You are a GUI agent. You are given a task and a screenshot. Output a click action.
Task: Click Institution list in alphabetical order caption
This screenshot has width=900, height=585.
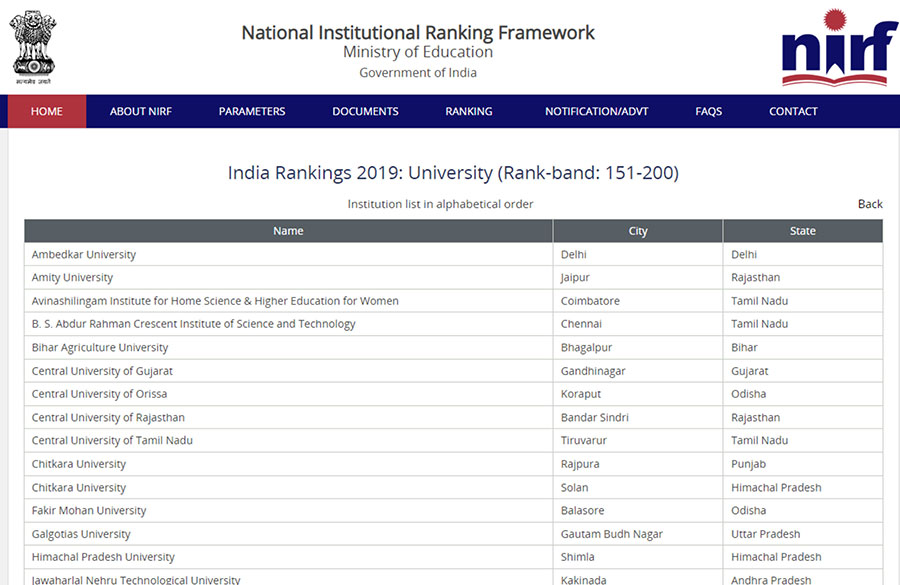pos(440,204)
